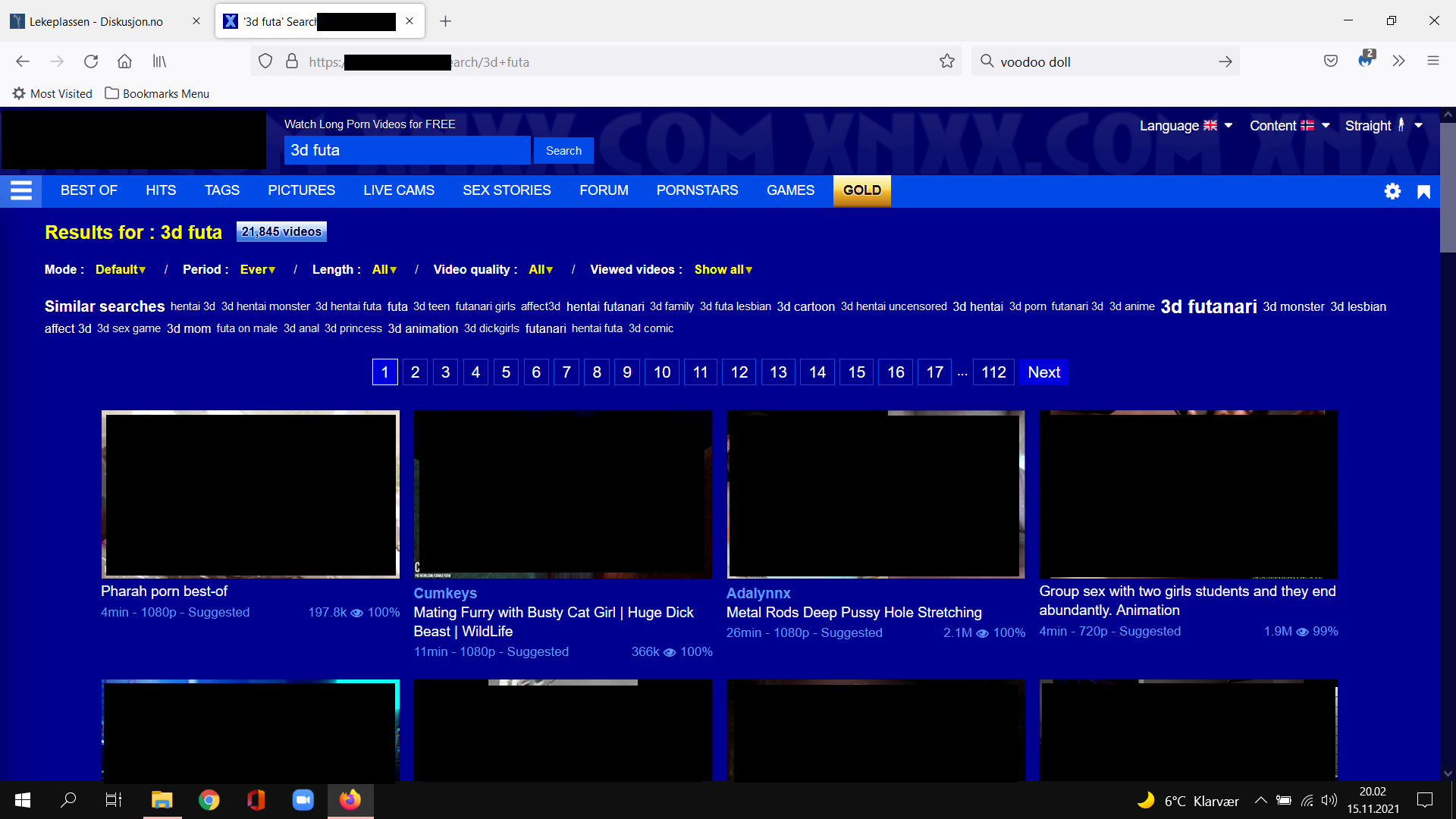Open the Video quality All dropdown
1456x819 pixels.
click(541, 269)
